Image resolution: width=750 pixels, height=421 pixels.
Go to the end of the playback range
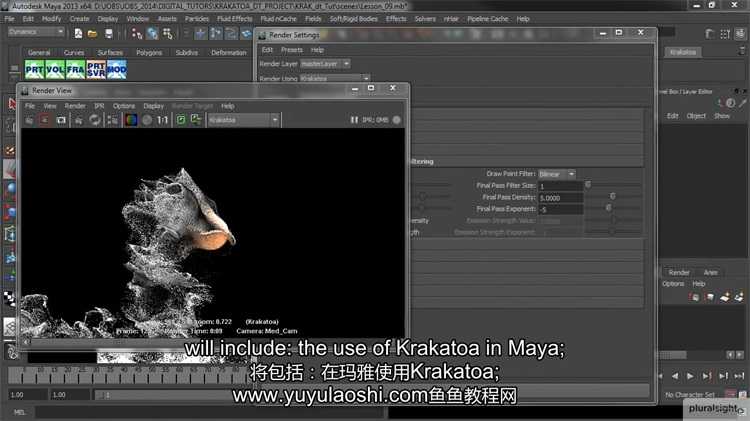coord(739,377)
